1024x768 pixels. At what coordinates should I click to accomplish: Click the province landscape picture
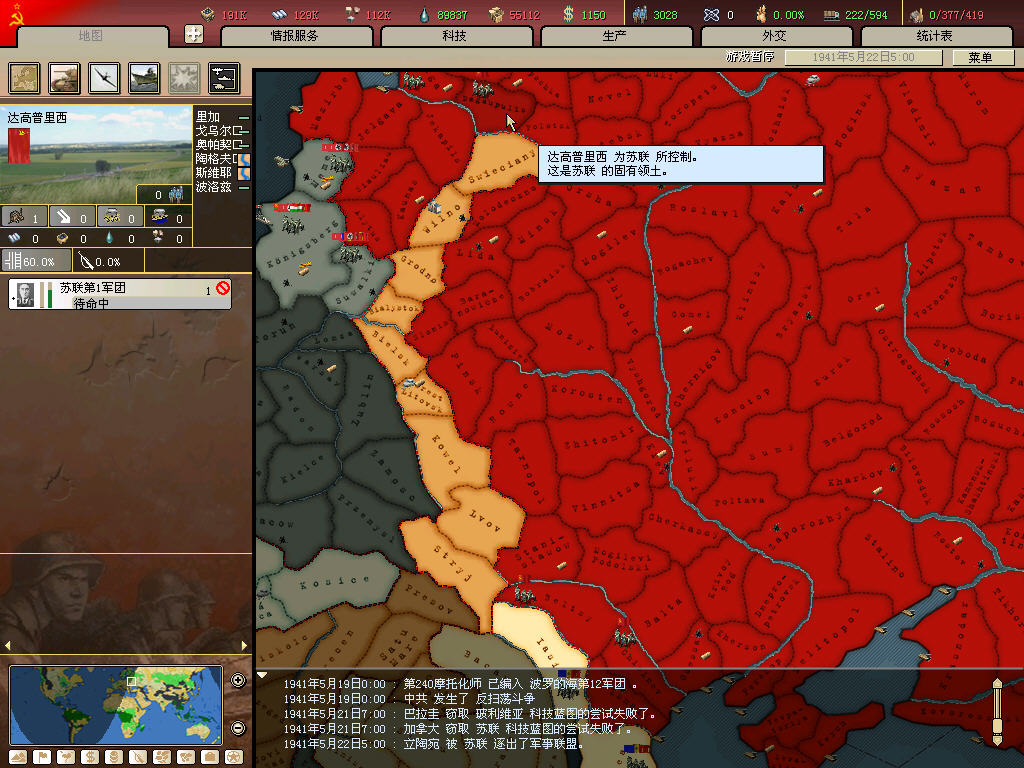pos(96,155)
